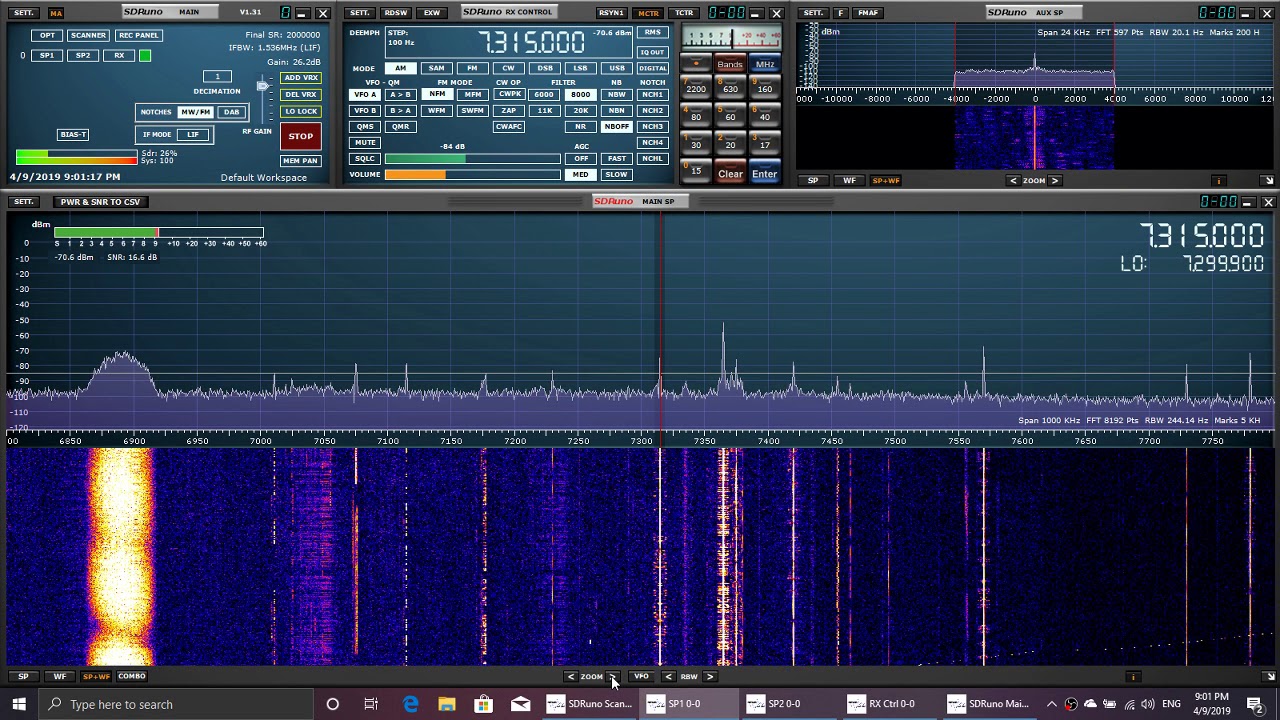
Task: Adjust the green squelch level bar
Action: pyautogui.click(x=472, y=159)
